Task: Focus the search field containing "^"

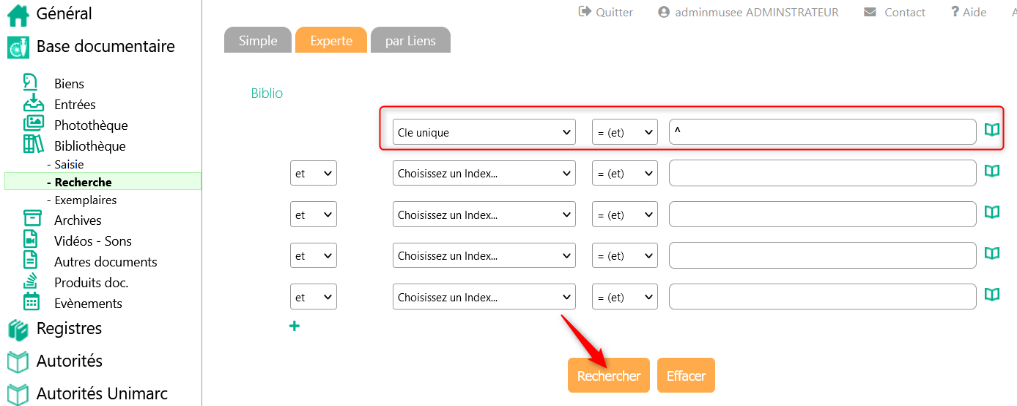Action: pyautogui.click(x=822, y=132)
